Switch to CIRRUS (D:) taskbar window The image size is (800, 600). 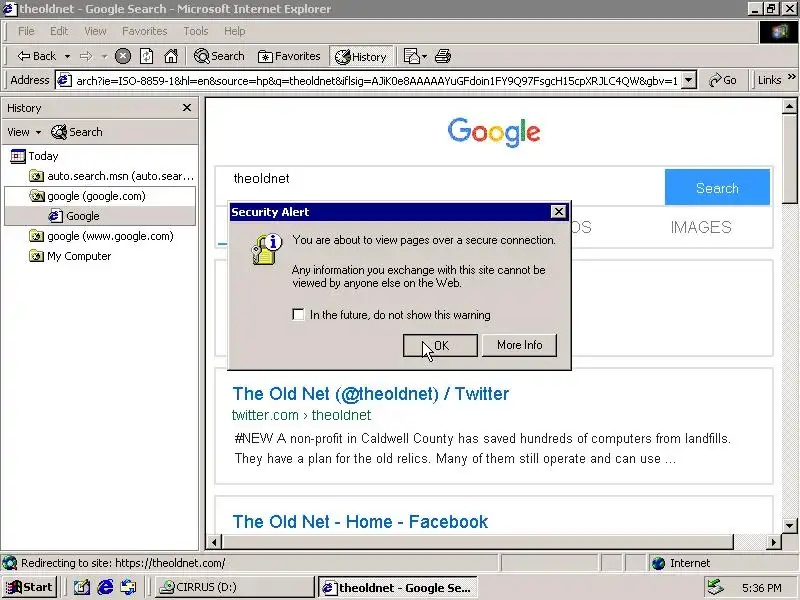point(234,587)
